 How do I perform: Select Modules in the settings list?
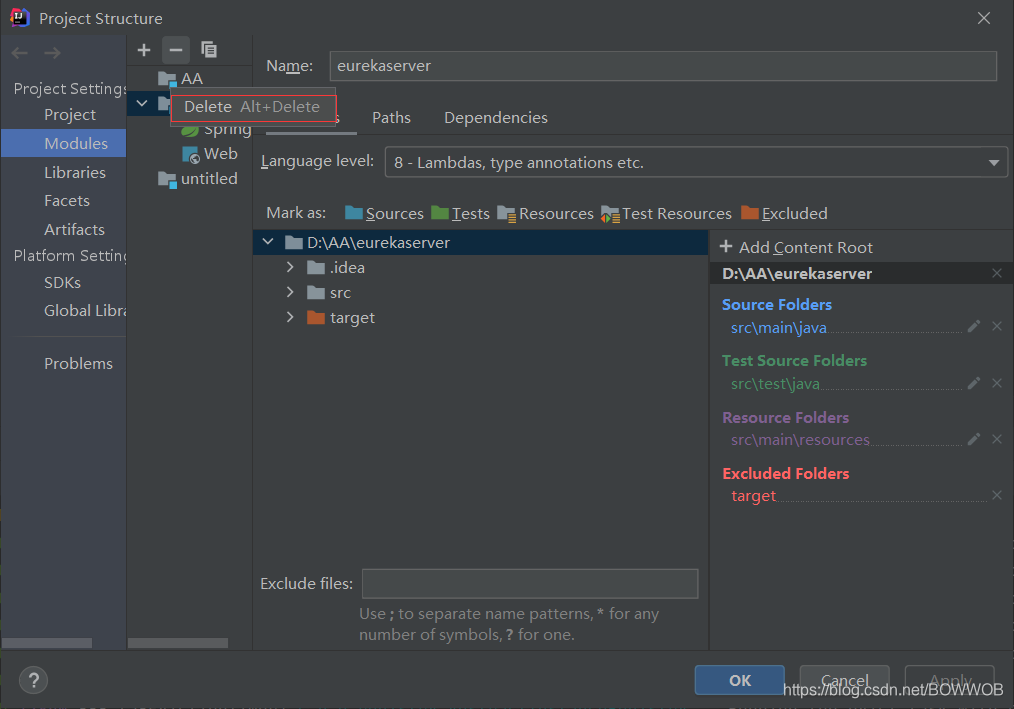(63, 143)
